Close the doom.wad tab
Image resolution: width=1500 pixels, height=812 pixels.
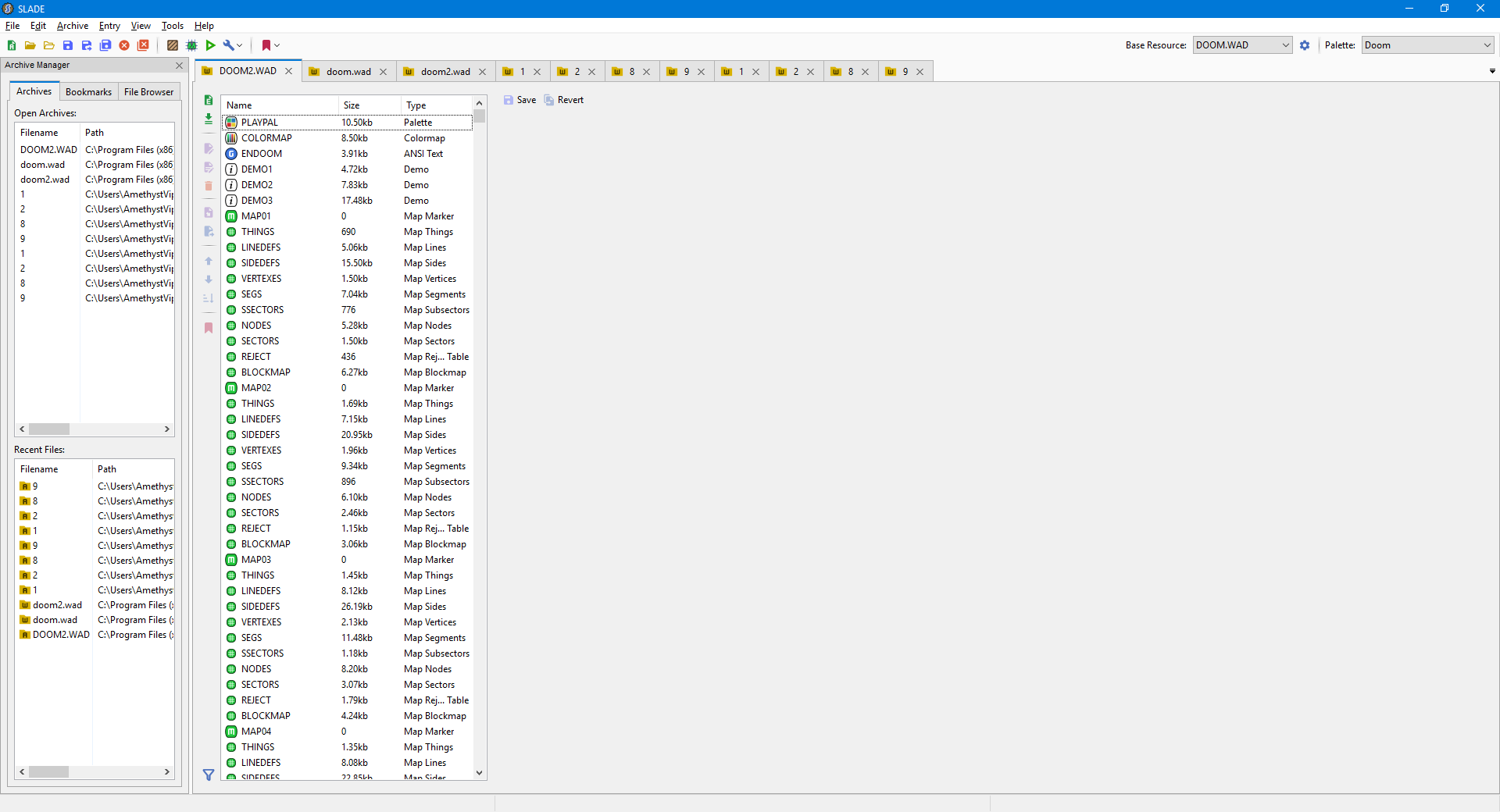click(383, 72)
